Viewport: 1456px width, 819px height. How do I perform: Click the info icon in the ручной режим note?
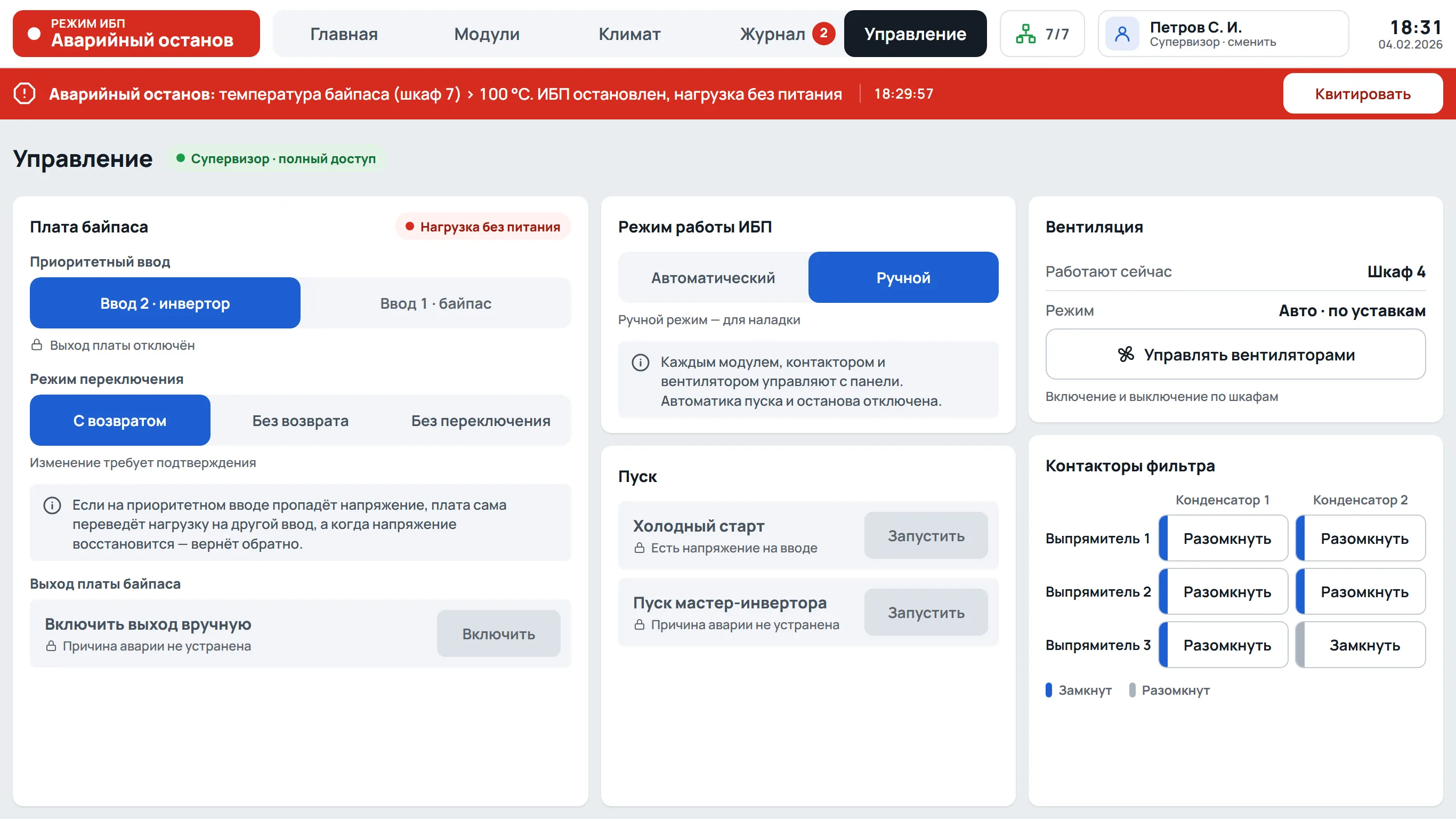[641, 363]
